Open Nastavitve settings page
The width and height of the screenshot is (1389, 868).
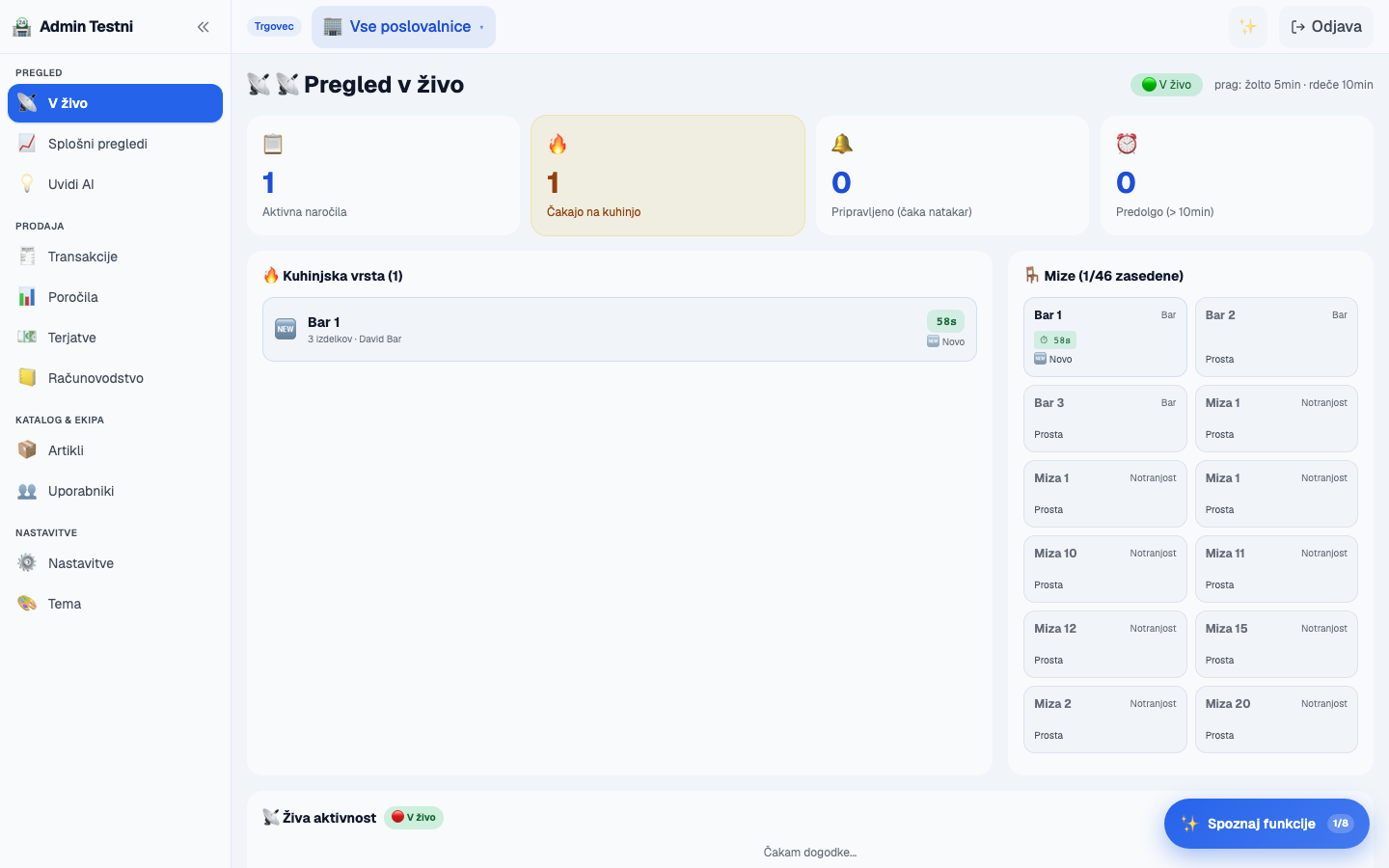tap(115, 563)
